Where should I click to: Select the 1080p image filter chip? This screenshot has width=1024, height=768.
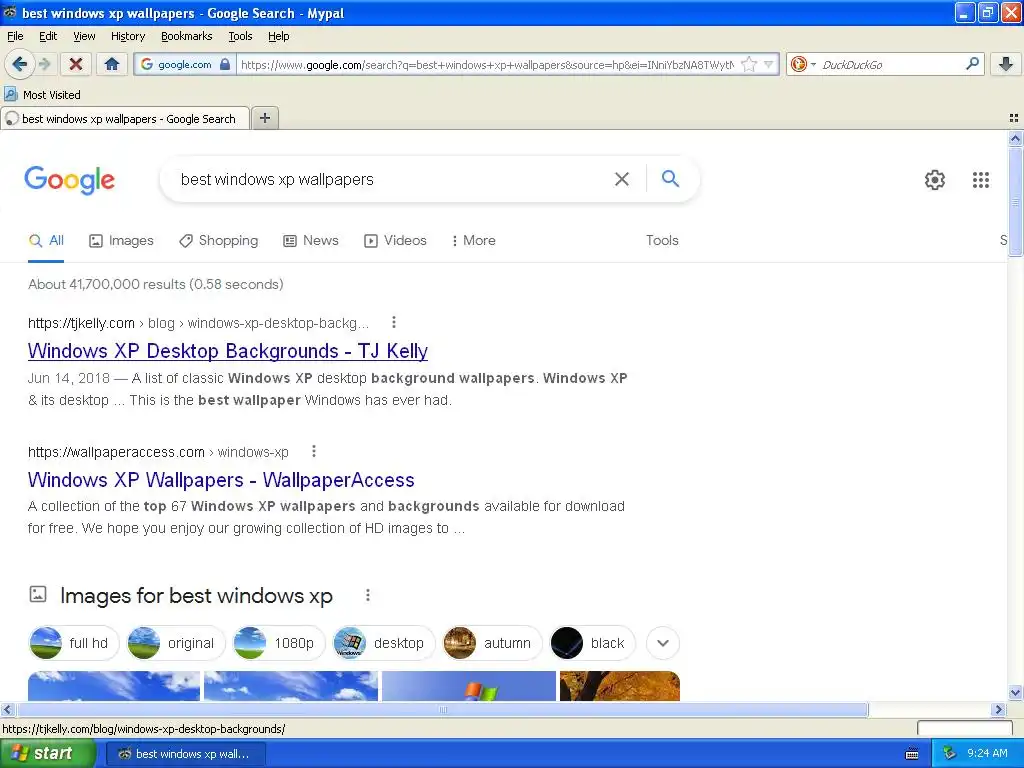[x=279, y=643]
